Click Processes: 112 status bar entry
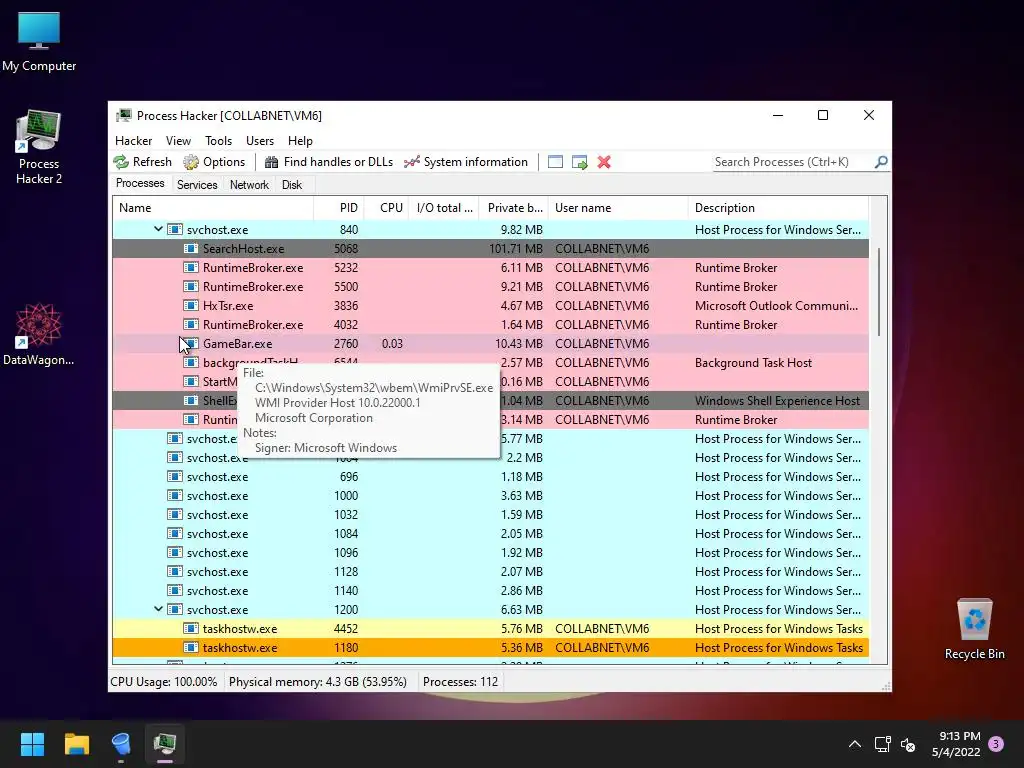1024x768 pixels. (460, 682)
